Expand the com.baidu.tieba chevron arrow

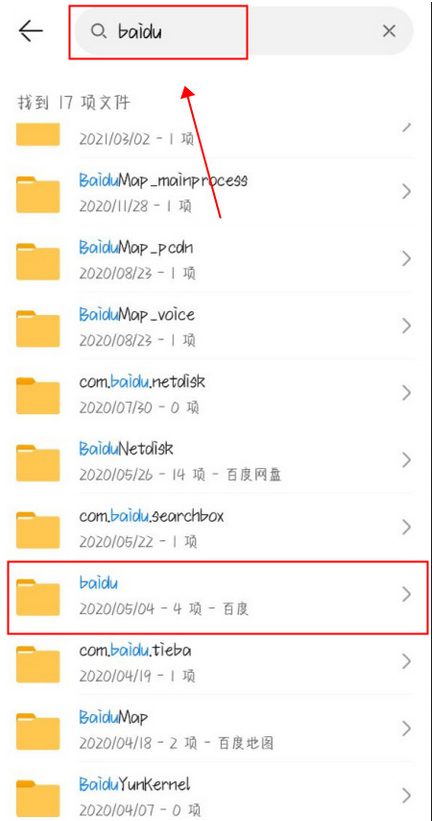[406, 661]
